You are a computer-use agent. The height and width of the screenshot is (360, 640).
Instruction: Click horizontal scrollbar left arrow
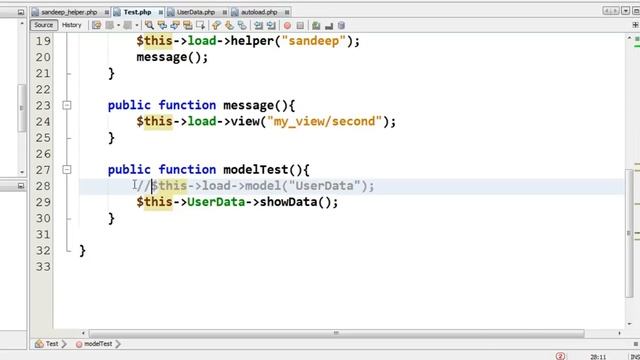coord(83,333)
